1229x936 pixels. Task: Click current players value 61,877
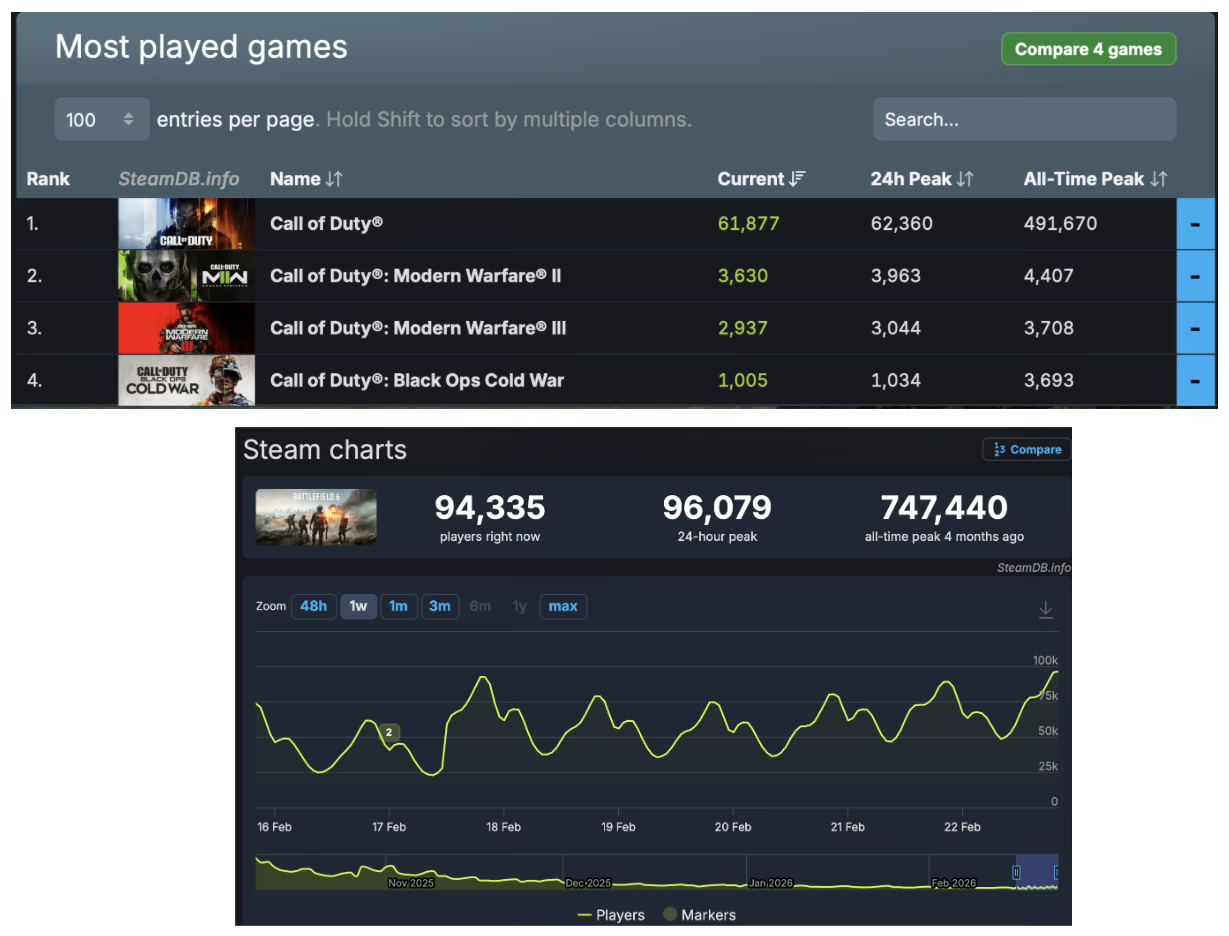point(748,223)
